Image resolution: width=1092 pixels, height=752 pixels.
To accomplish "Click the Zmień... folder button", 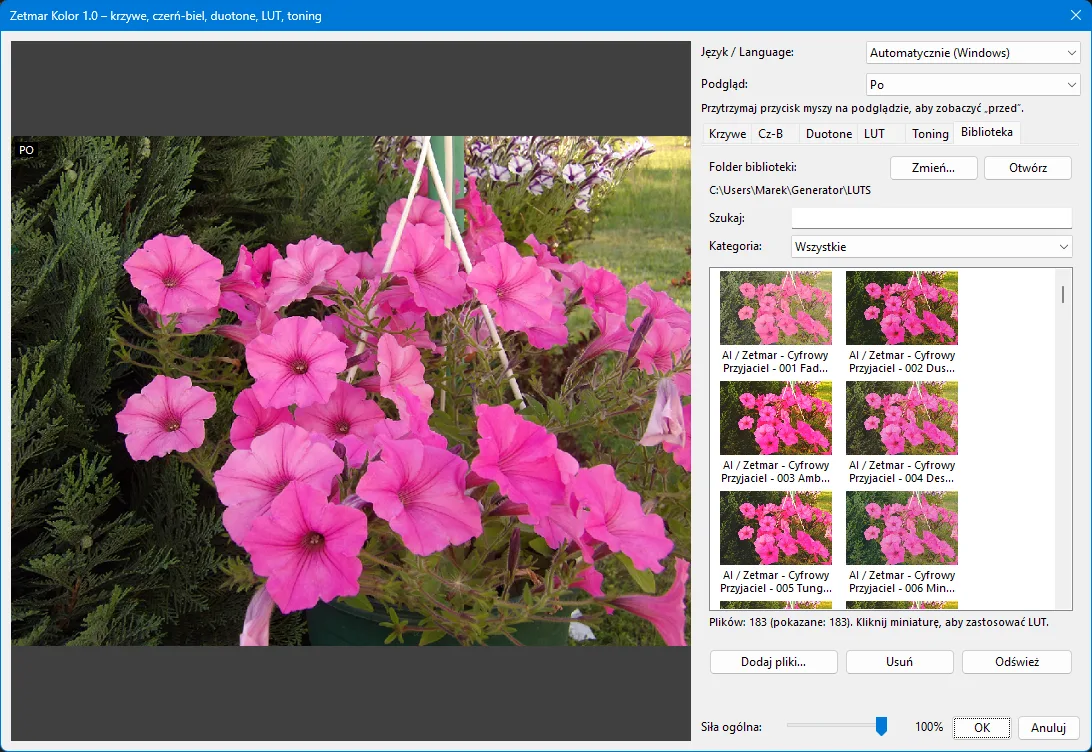I will click(x=933, y=168).
